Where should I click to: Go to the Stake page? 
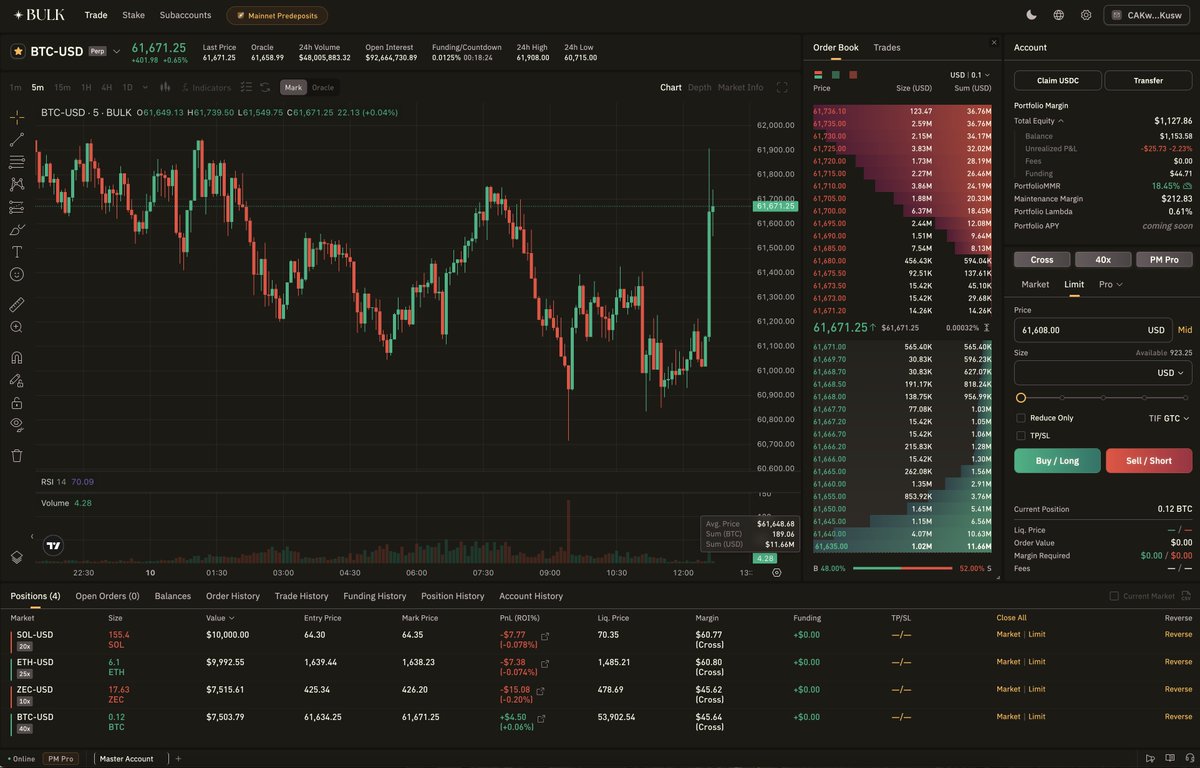tap(133, 15)
